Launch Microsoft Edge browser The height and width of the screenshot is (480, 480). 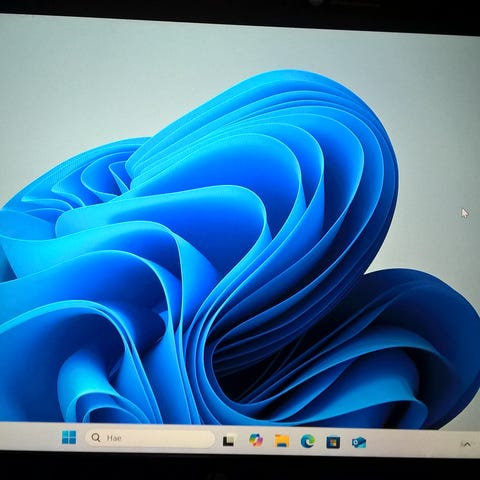tap(307, 442)
